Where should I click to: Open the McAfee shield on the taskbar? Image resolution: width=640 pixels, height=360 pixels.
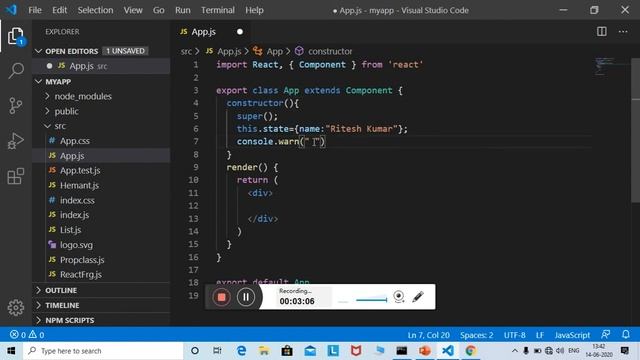(356, 351)
